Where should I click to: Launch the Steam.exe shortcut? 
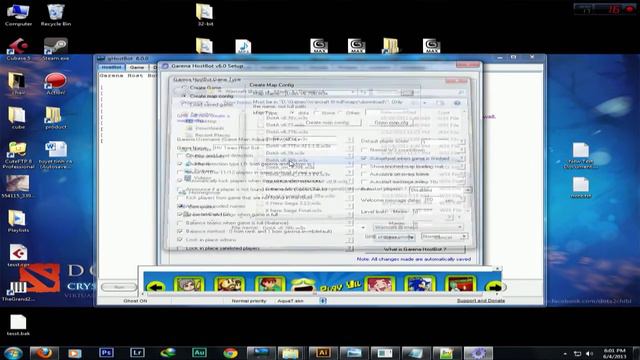[56, 49]
